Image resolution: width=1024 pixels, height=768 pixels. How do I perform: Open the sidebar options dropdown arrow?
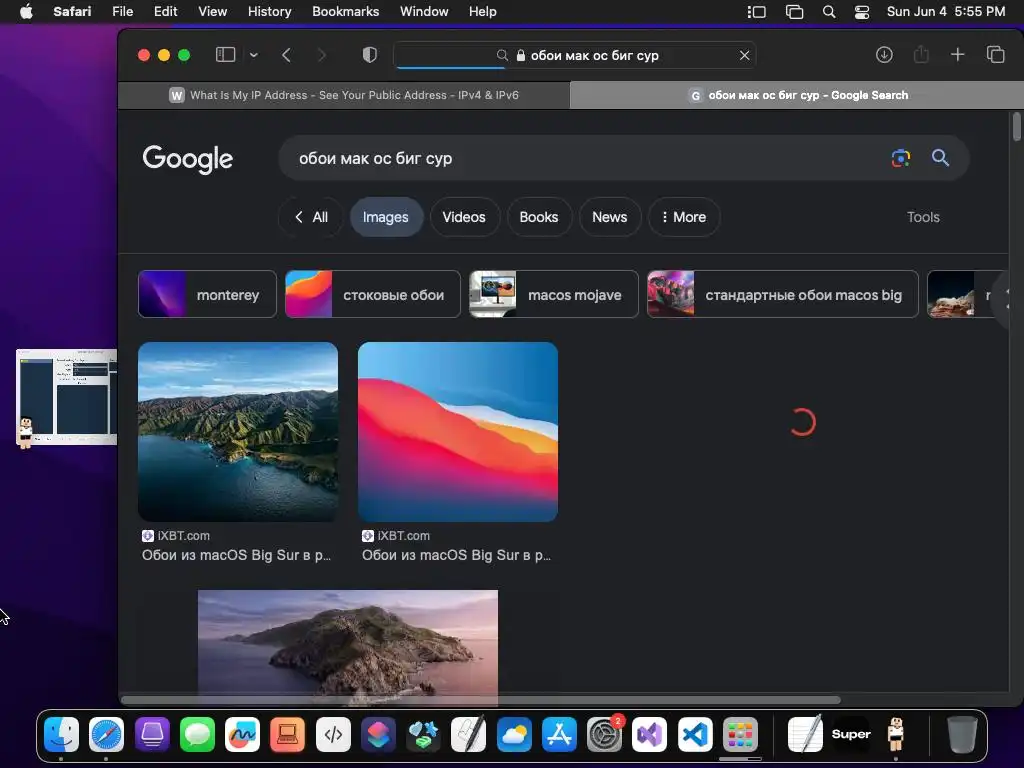tap(254, 55)
